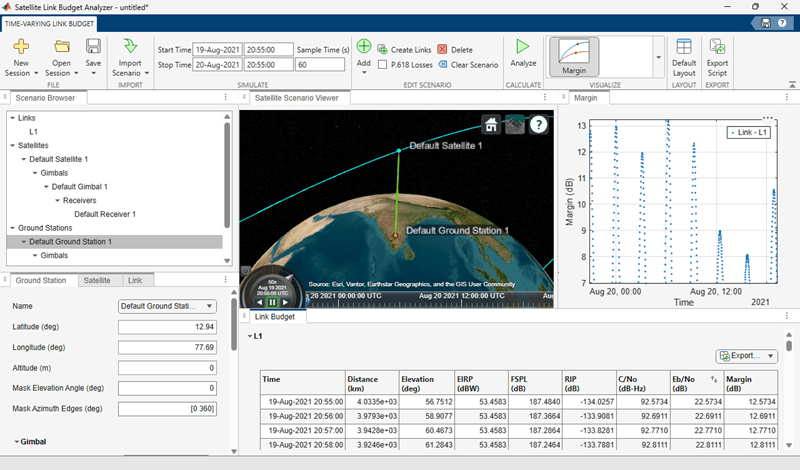Viewport: 800px width, 470px height.
Task: Open the Export dropdown arrow in Link Budget
Action: coord(770,356)
